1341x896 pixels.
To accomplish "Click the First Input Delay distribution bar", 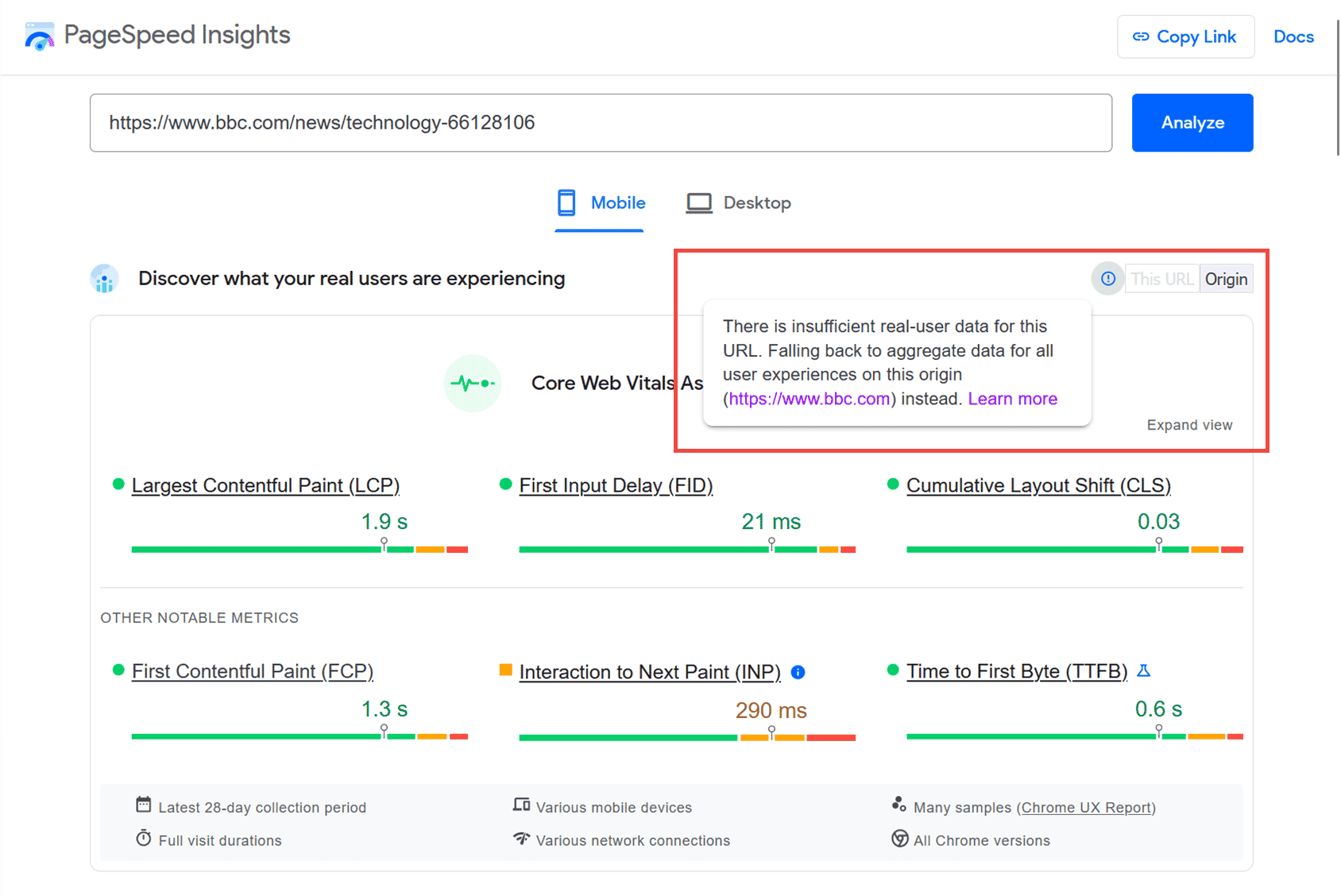I will [687, 549].
